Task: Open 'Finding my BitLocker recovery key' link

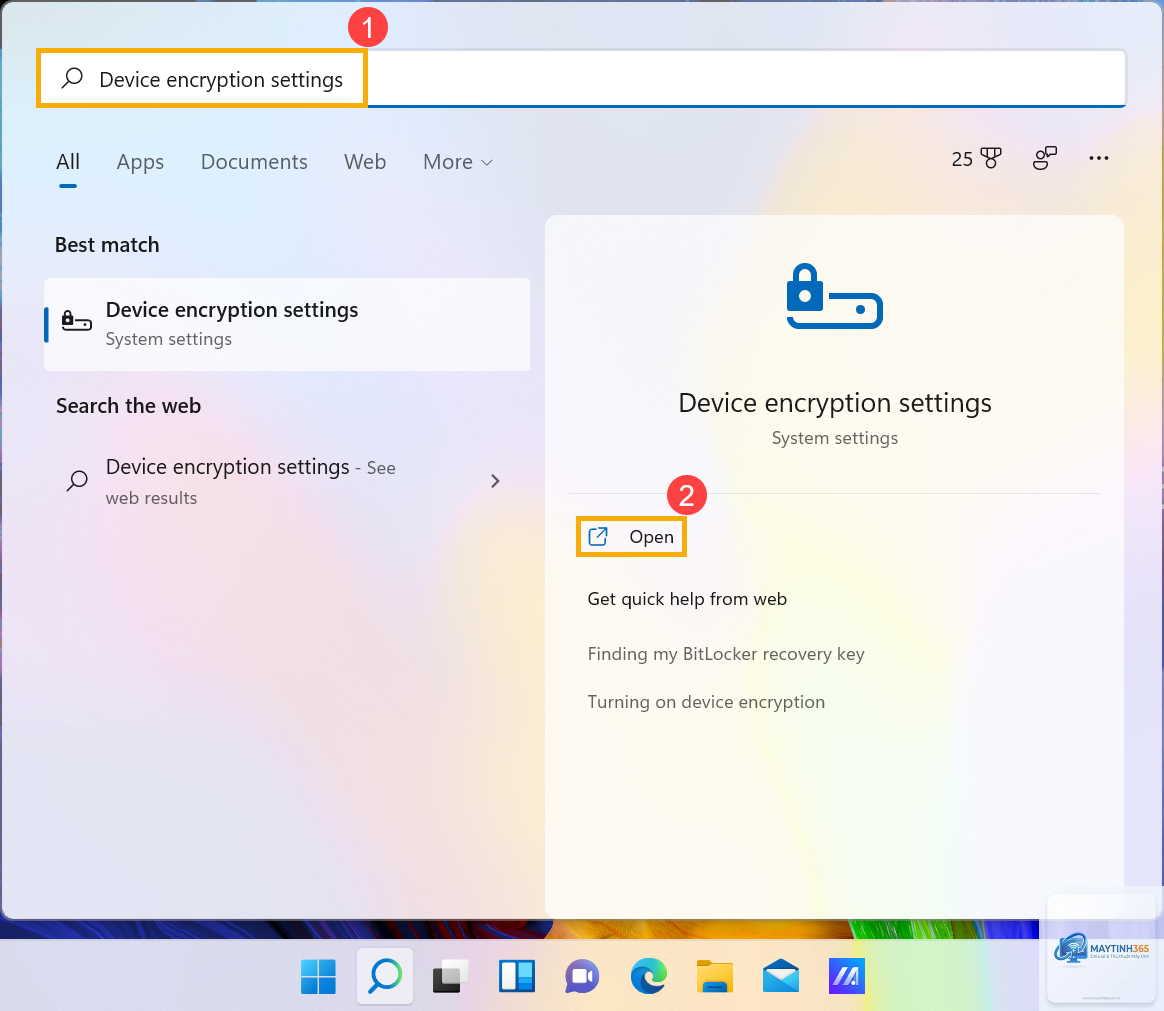Action: [x=726, y=654]
